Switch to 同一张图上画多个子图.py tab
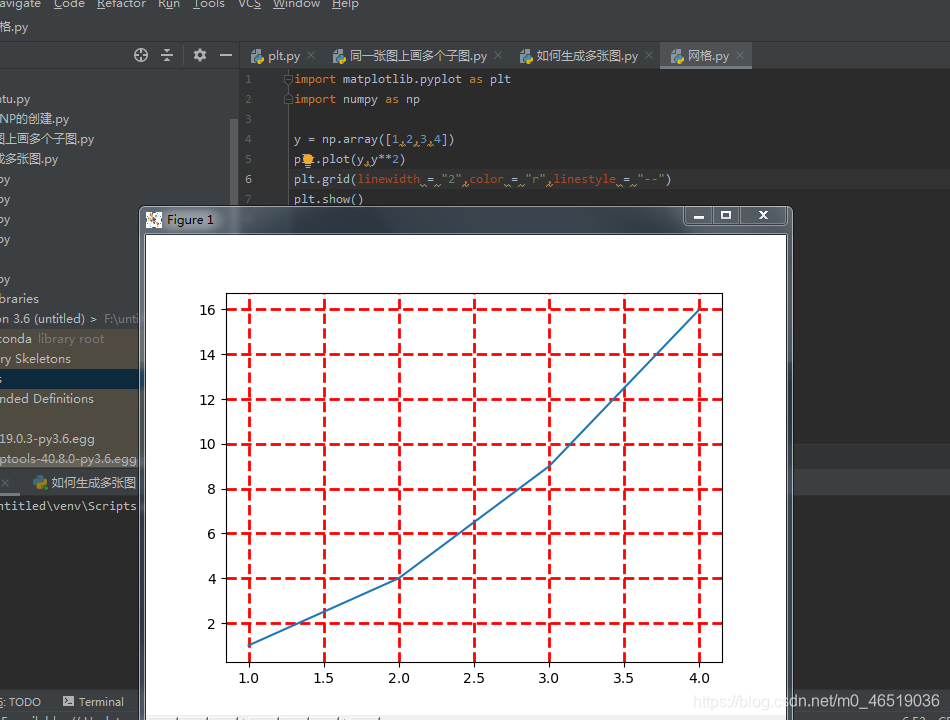This screenshot has width=950, height=720. [418, 56]
